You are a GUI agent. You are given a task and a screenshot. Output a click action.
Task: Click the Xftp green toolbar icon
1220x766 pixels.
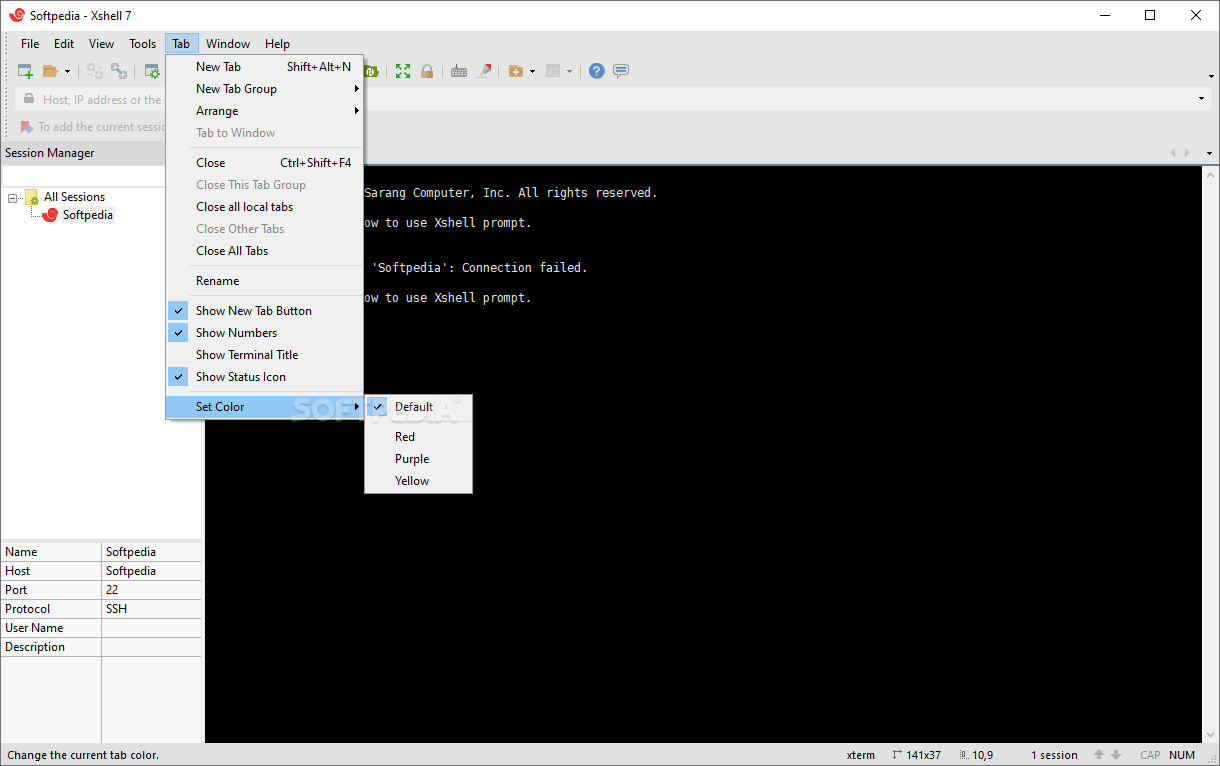(x=371, y=71)
